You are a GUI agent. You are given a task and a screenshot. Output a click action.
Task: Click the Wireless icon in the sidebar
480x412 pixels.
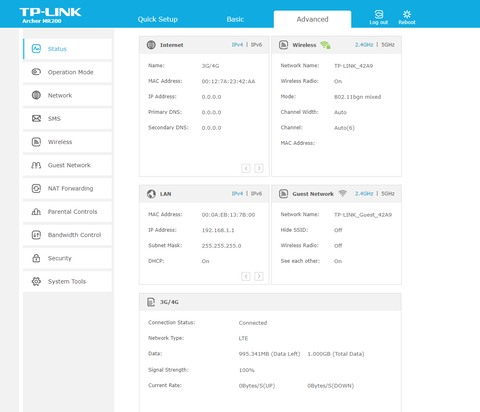(x=36, y=142)
